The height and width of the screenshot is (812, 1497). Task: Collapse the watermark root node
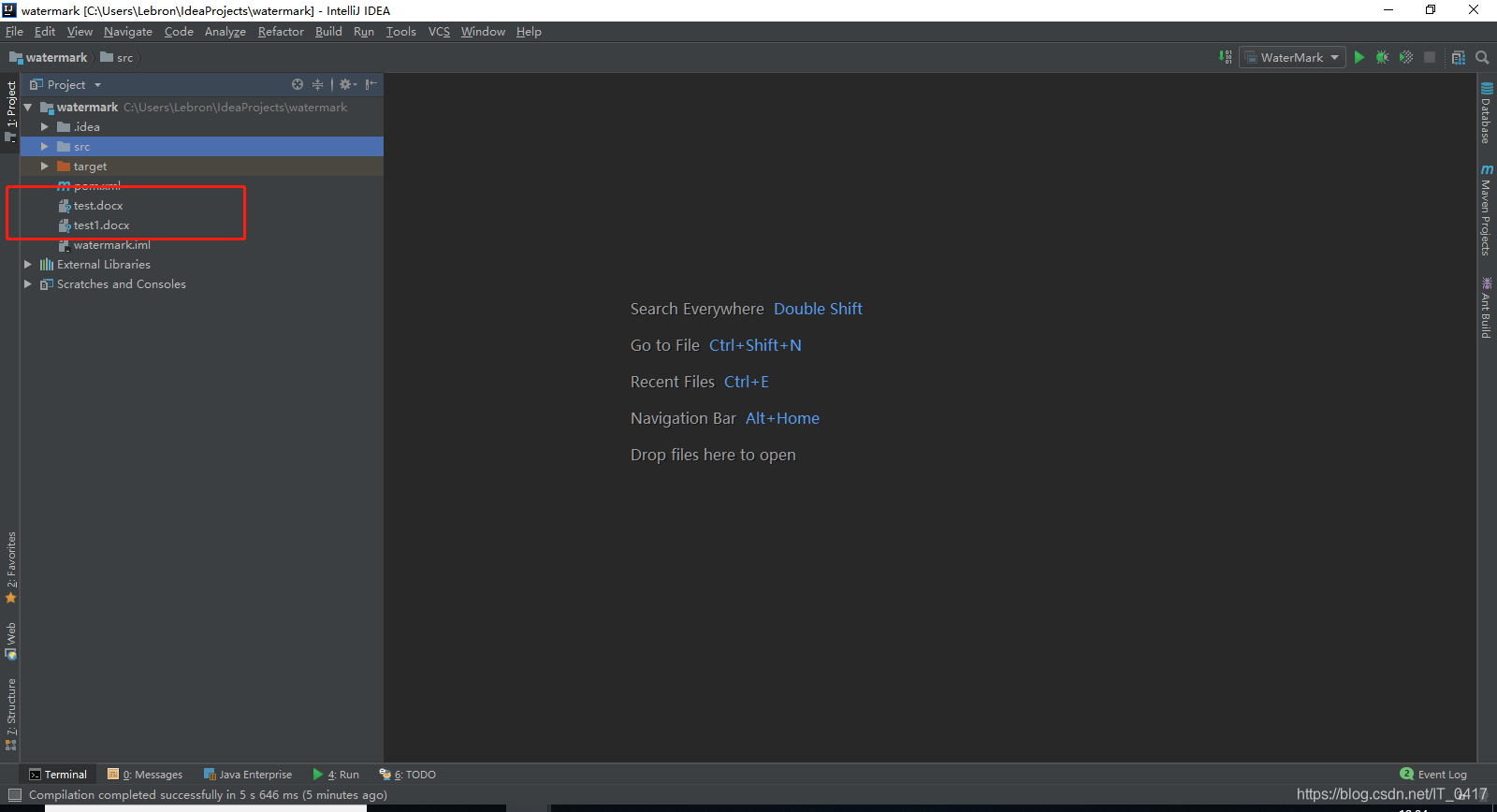click(28, 108)
